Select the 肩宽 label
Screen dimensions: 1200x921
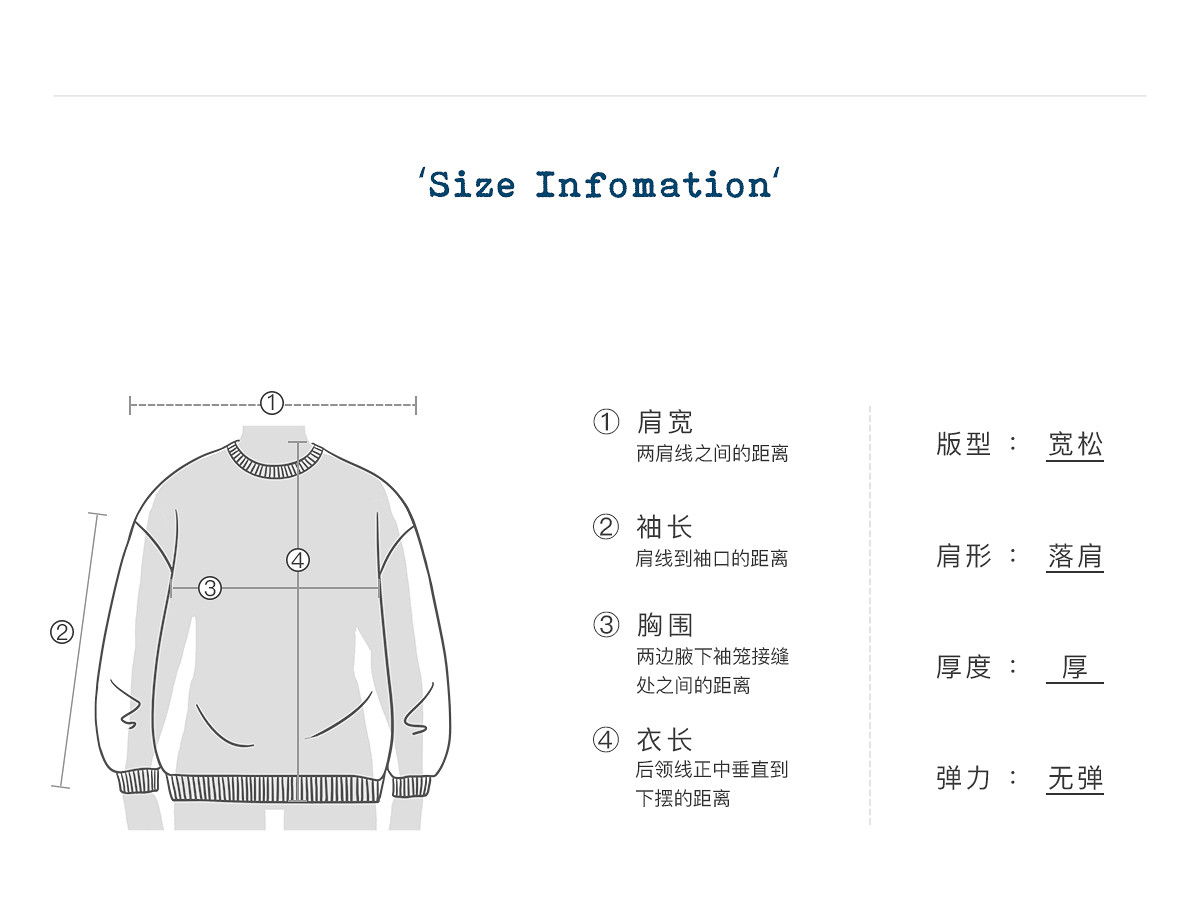pos(664,423)
